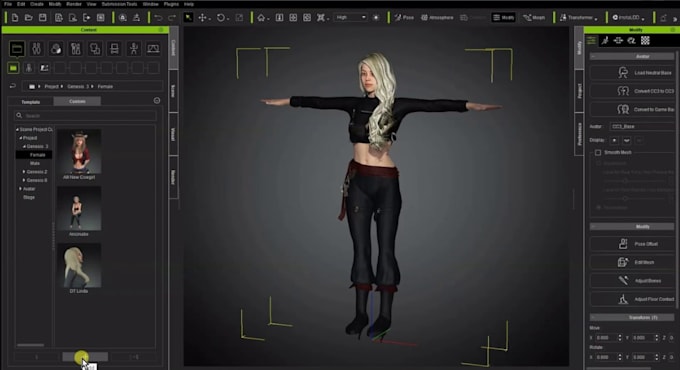Switch to the Template tab
The height and width of the screenshot is (370, 680).
pos(31,102)
